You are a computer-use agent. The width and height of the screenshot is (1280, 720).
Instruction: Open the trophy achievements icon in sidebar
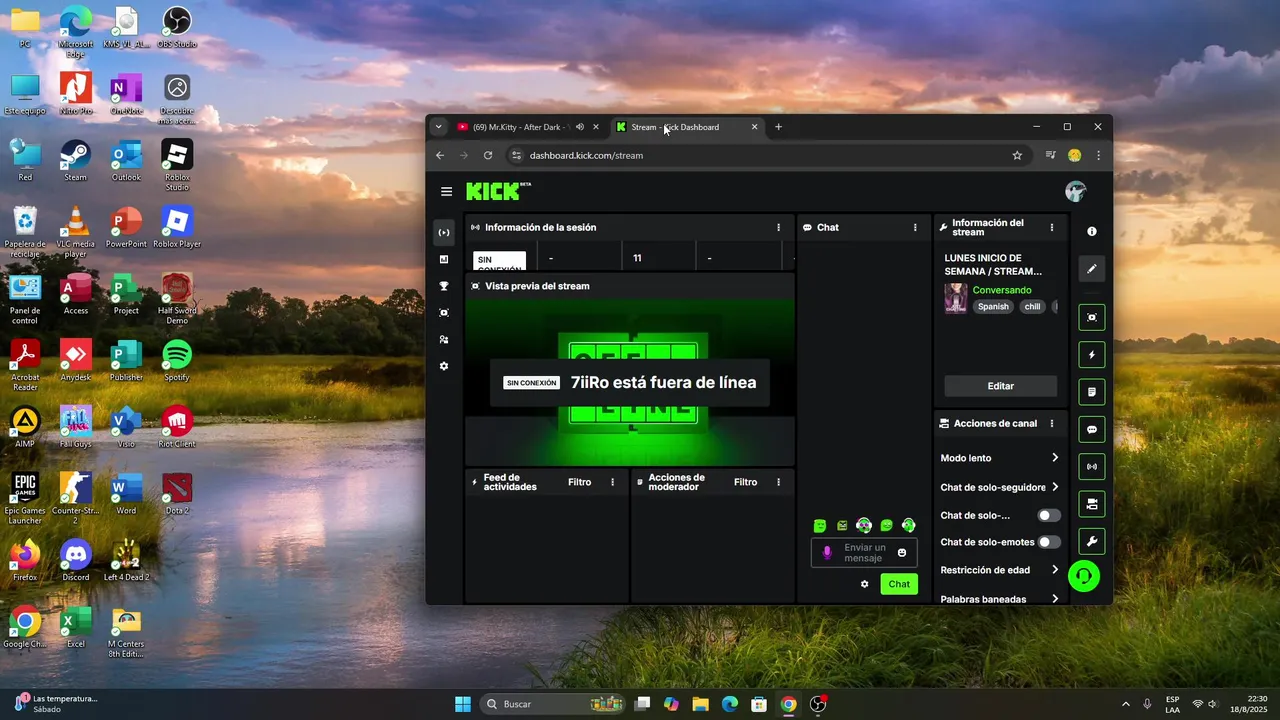pos(444,286)
